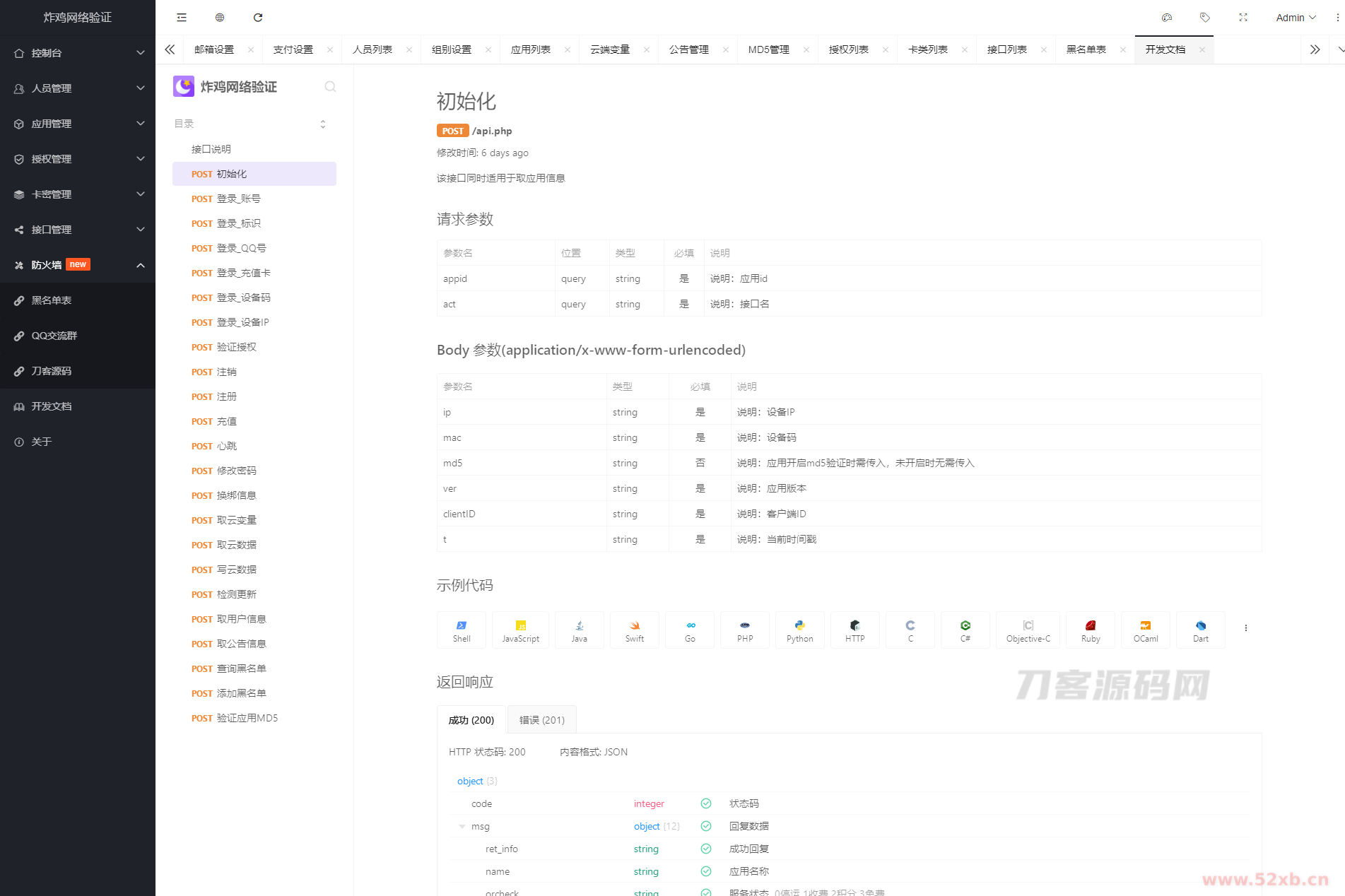Click the fullscreen icon in header
The image size is (1345, 896).
pos(1243,18)
